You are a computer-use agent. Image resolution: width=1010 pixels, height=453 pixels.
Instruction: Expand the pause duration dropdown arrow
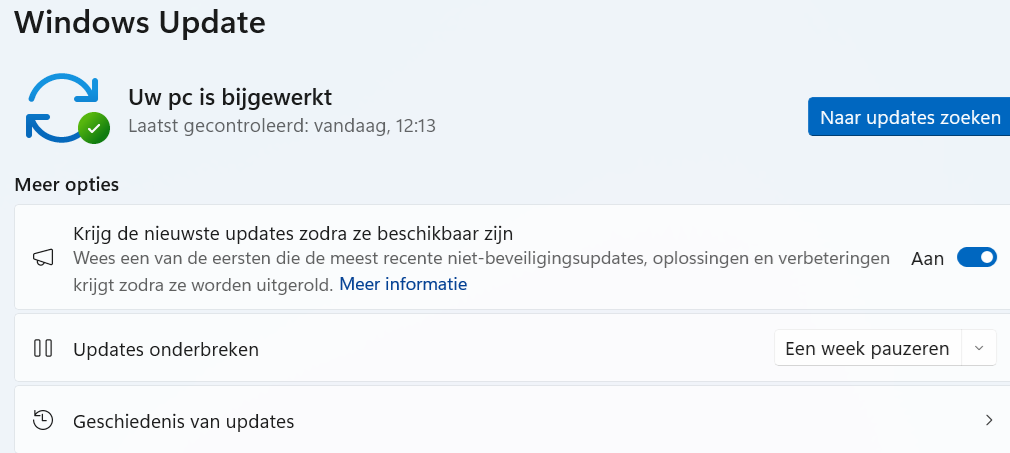click(979, 349)
